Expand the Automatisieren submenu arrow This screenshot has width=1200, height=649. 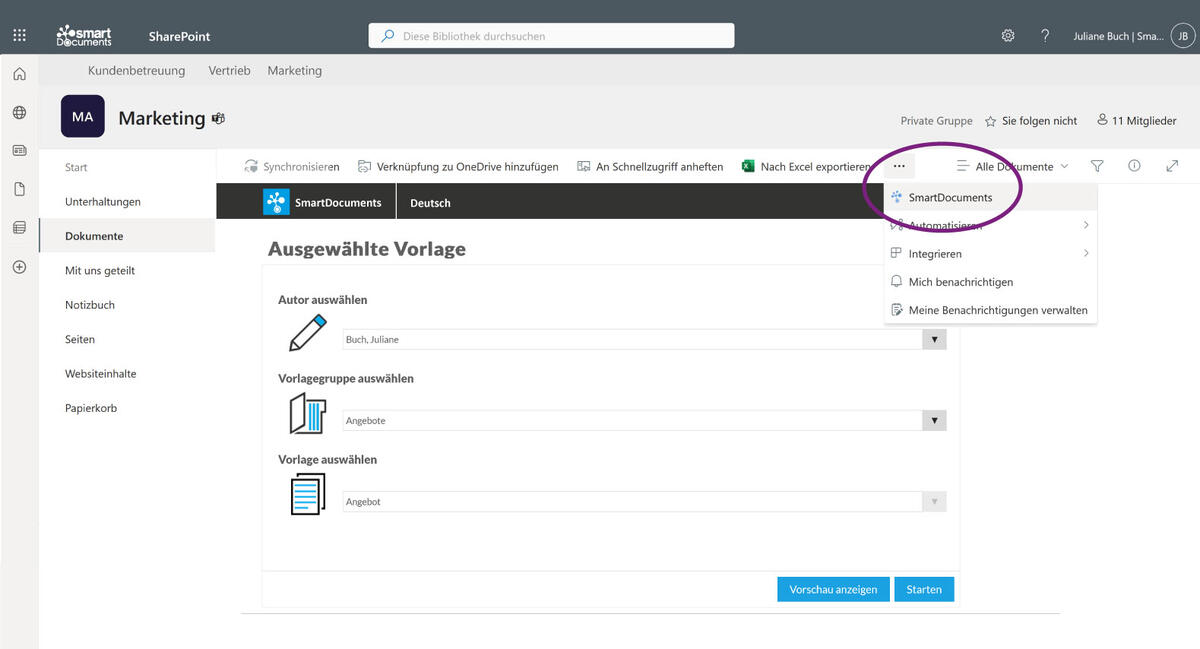(x=1086, y=226)
